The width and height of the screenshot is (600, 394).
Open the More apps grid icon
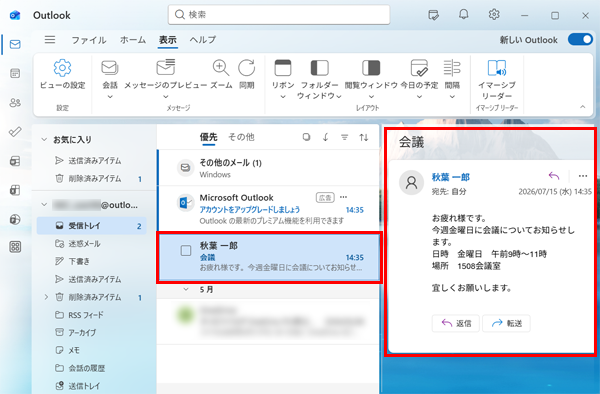(15, 247)
